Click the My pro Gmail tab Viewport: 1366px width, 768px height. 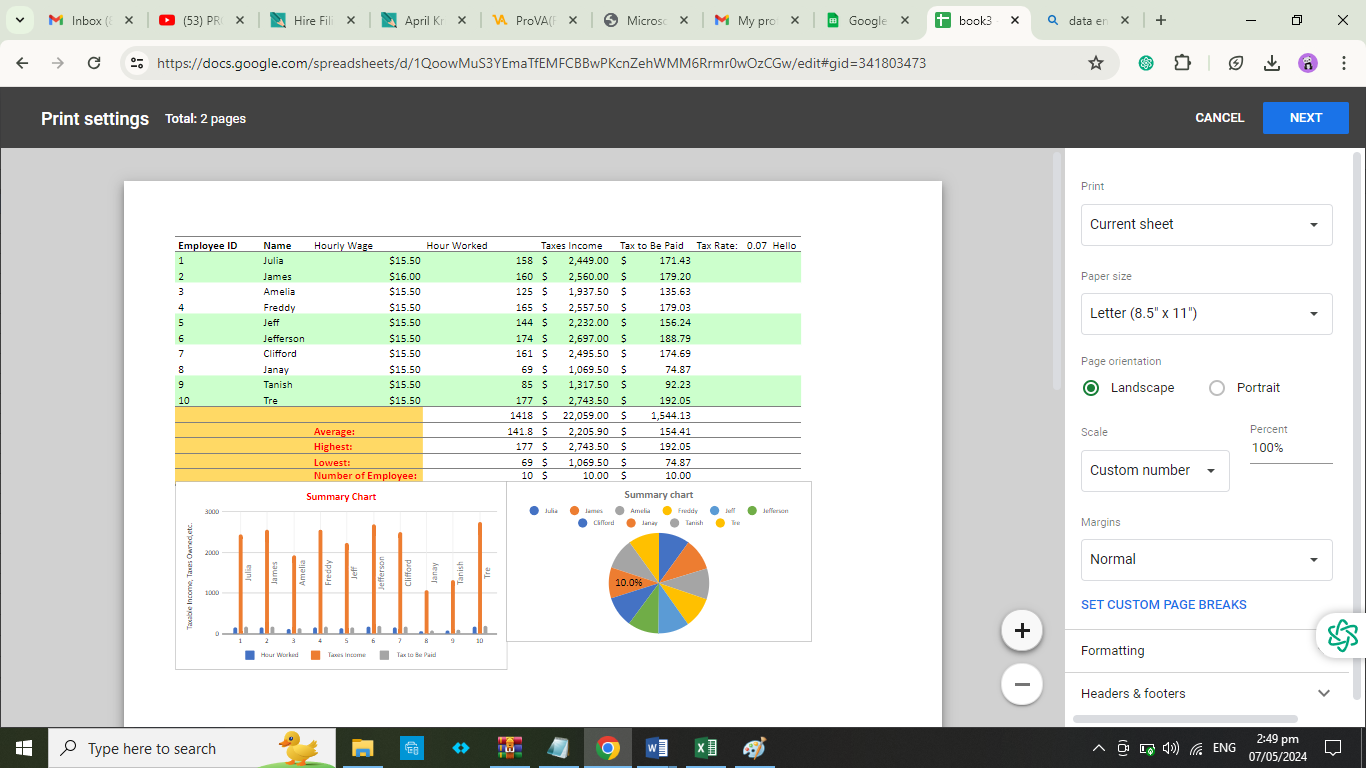coord(756,20)
